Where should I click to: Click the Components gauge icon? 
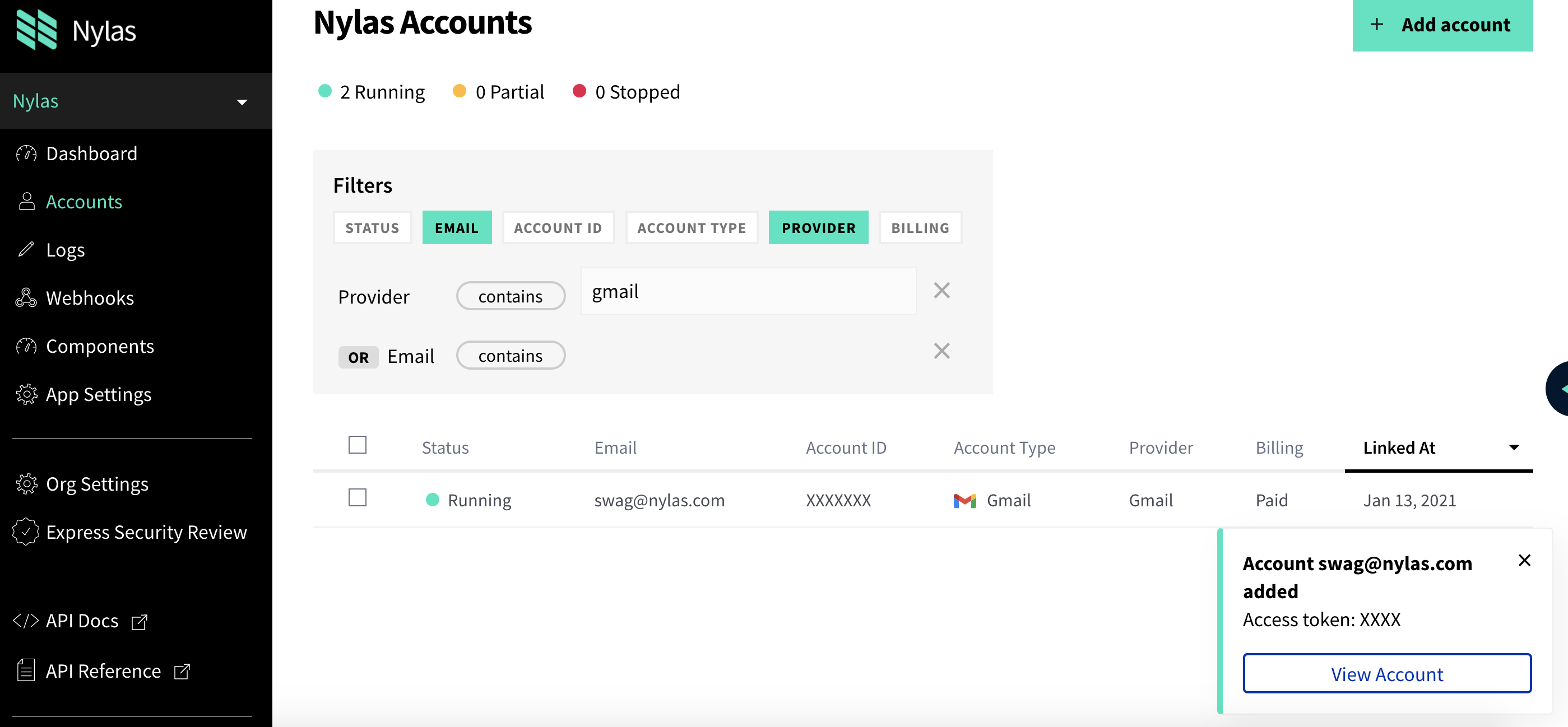point(26,346)
